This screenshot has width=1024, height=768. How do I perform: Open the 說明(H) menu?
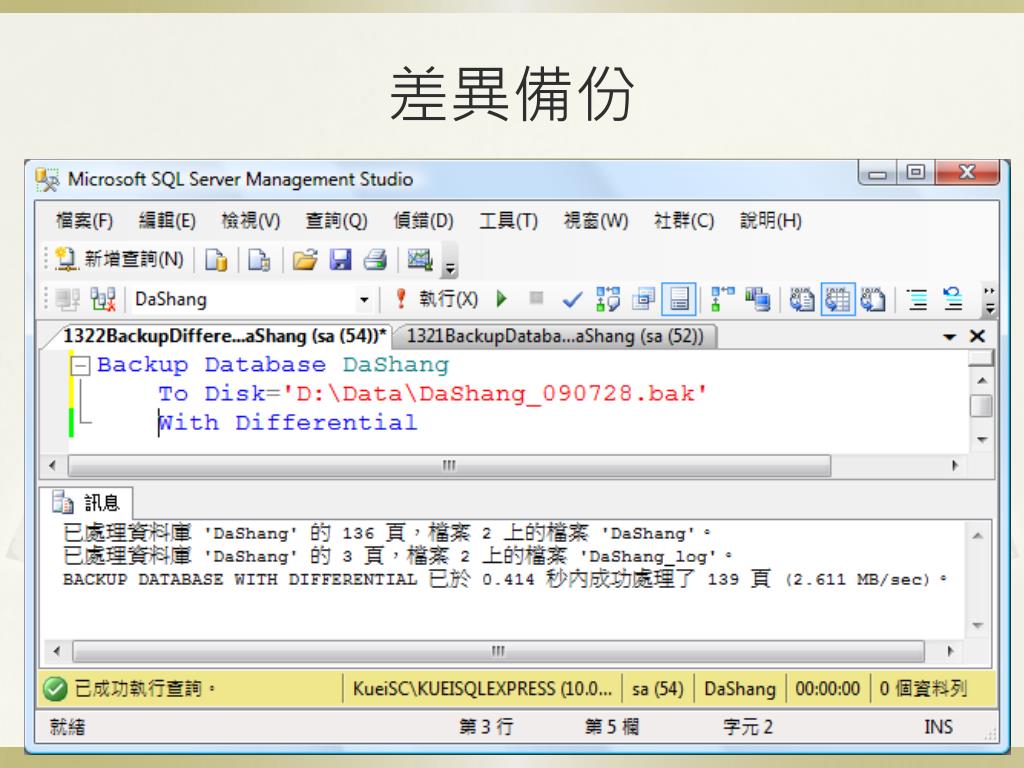point(771,221)
